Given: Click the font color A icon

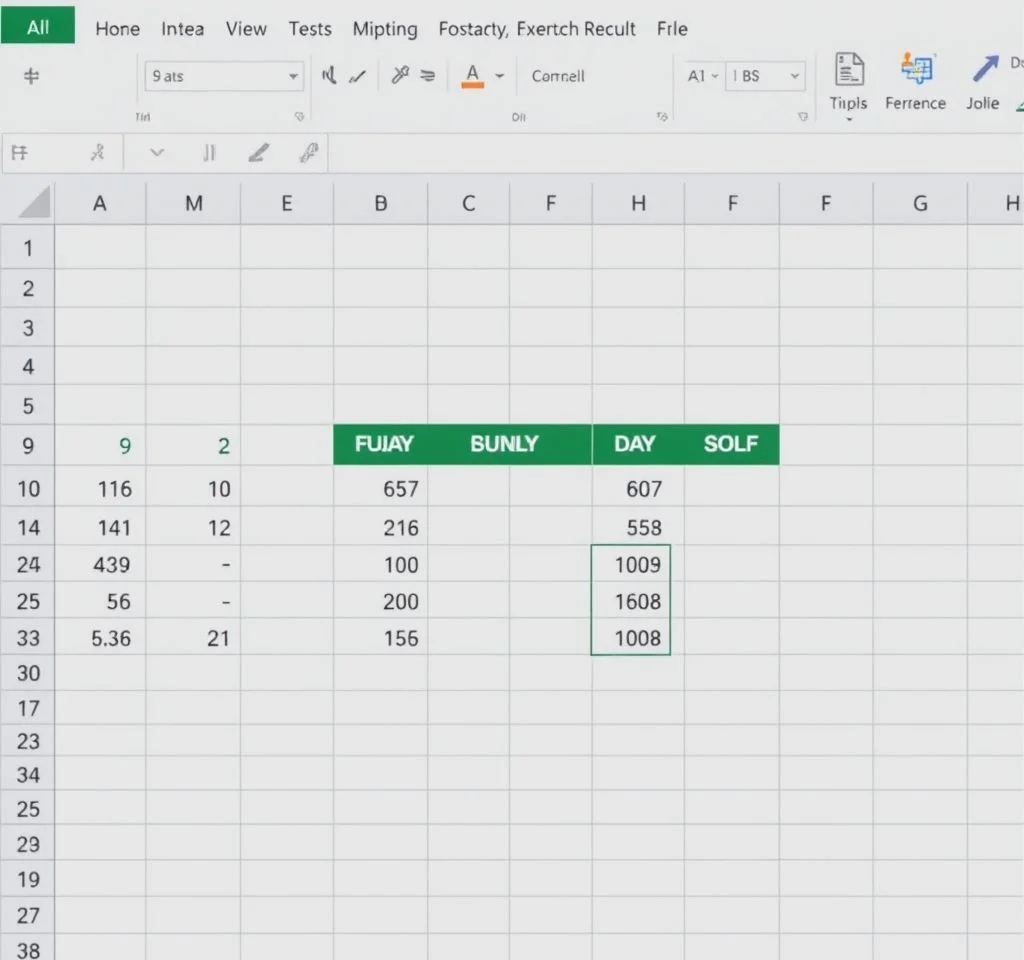Looking at the screenshot, I should tap(473, 75).
